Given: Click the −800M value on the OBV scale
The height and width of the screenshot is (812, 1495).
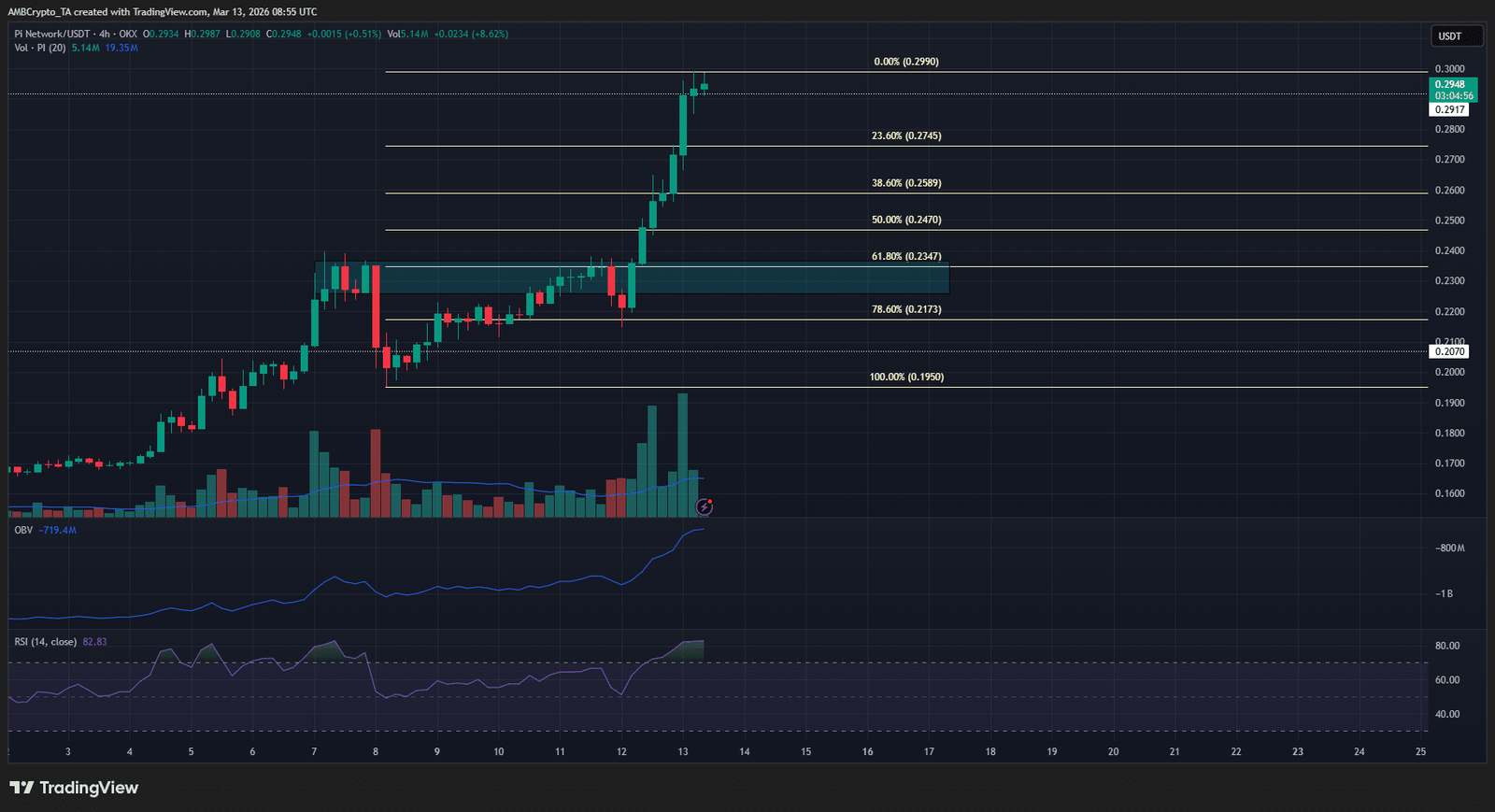Looking at the screenshot, I should pos(1450,548).
